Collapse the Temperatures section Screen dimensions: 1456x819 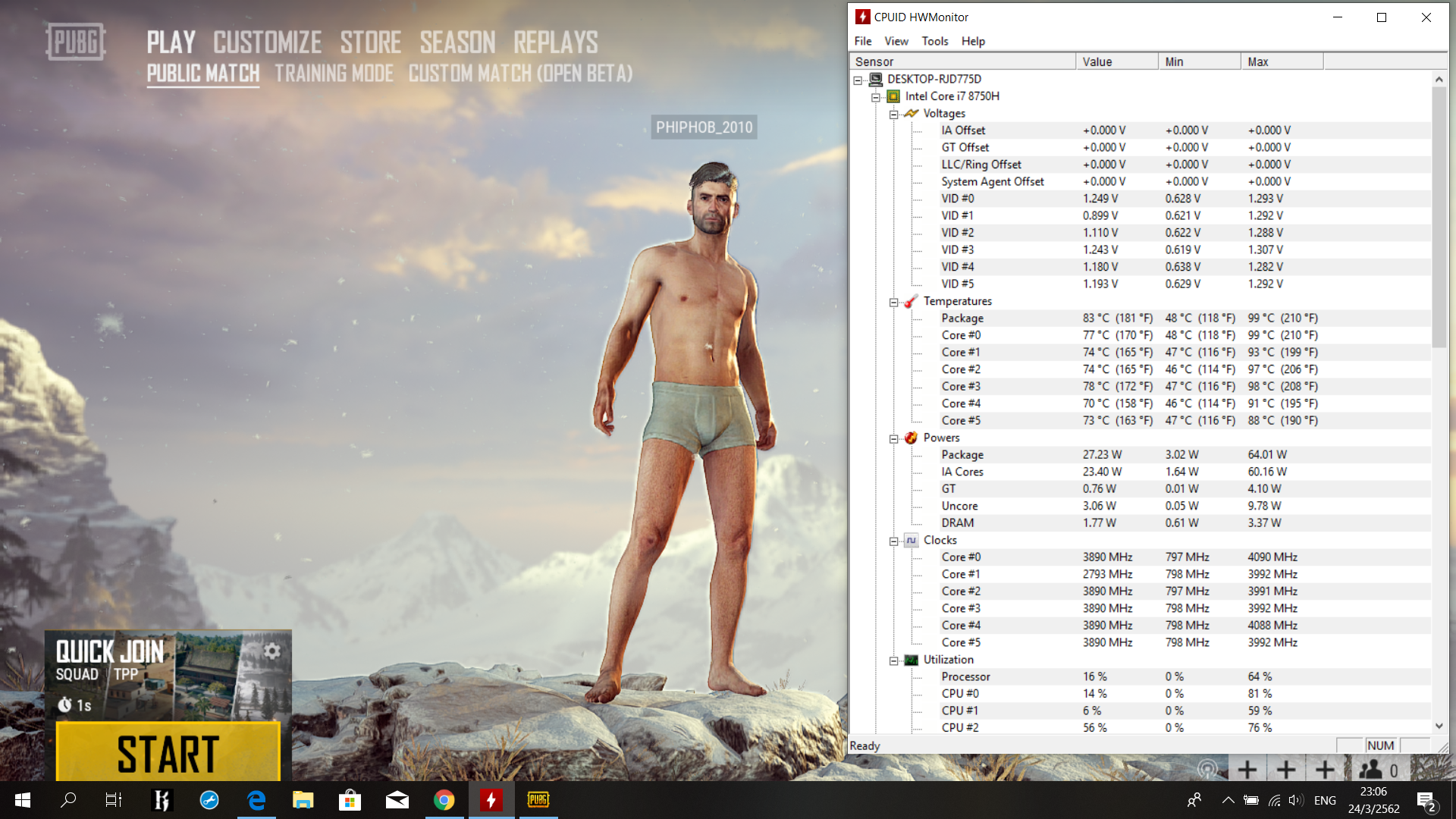point(893,302)
